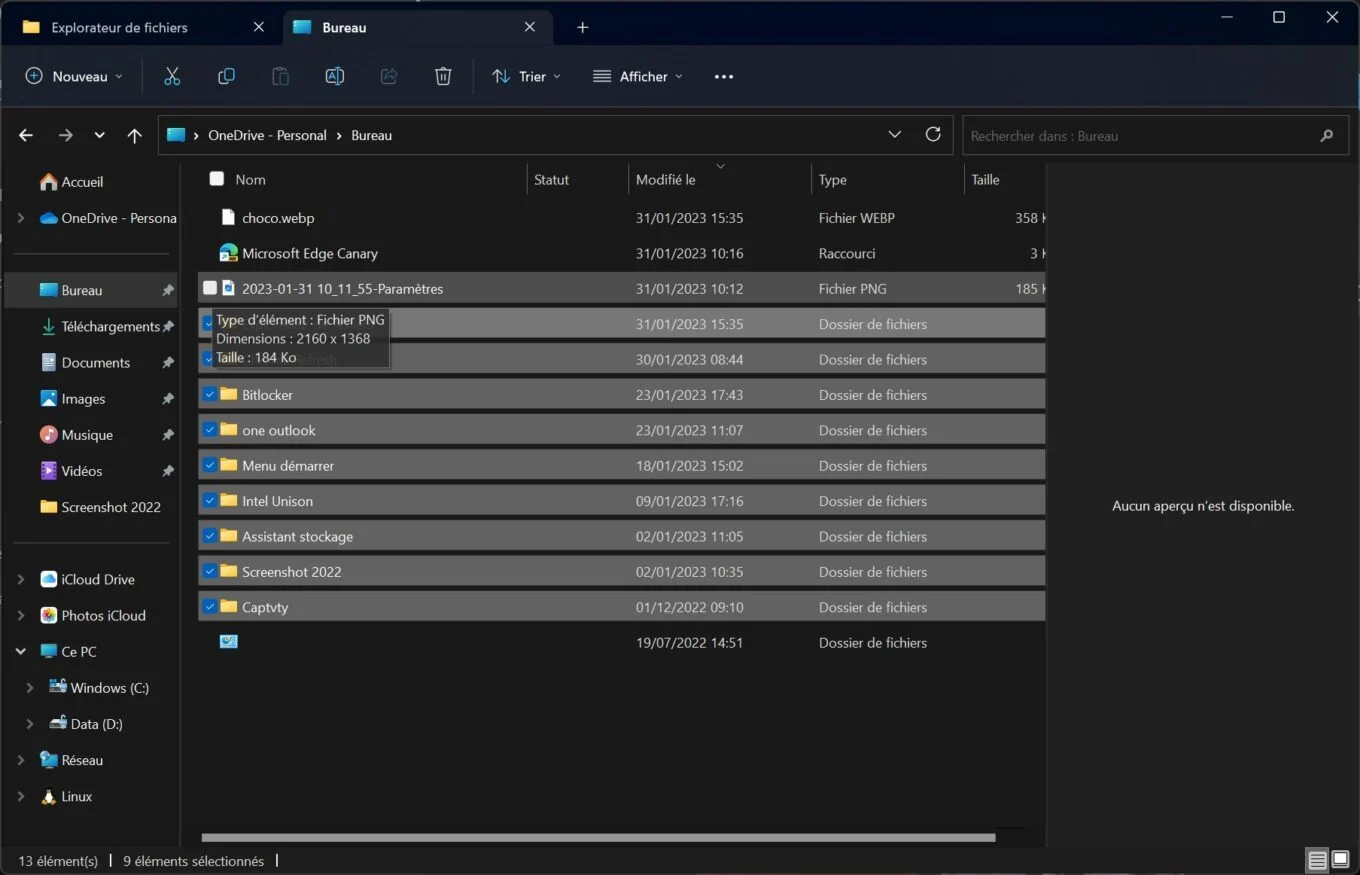Toggle the select-all checkbox beside Nom
The width and height of the screenshot is (1360, 875).
(217, 179)
